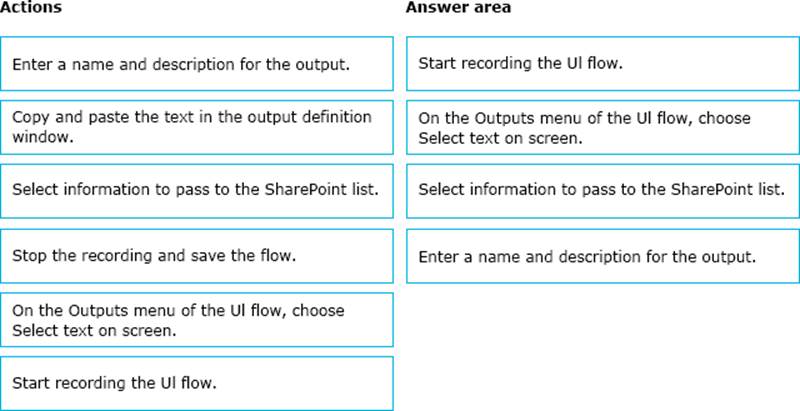This screenshot has width=800, height=411.
Task: Select 'Select information to pass' in Actions list
Action: (197, 190)
